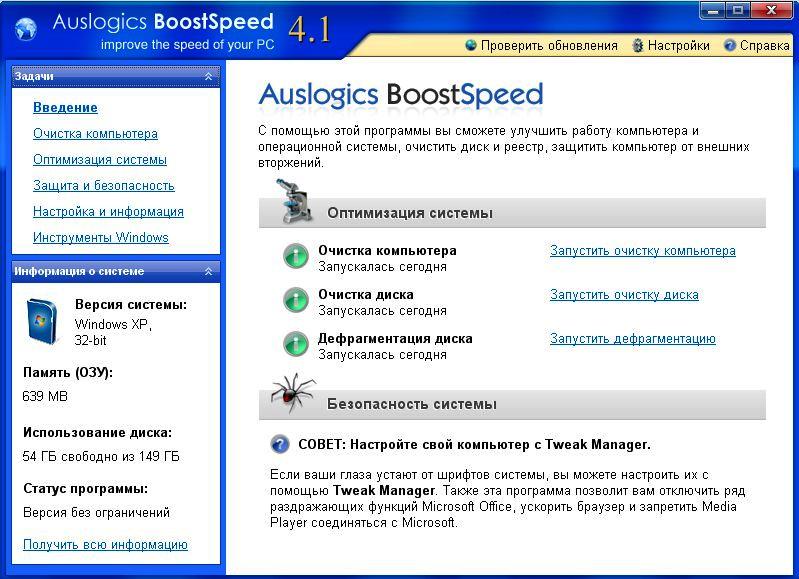Open Очистка компьютера task
This screenshot has height=579, width=799.
[95, 134]
